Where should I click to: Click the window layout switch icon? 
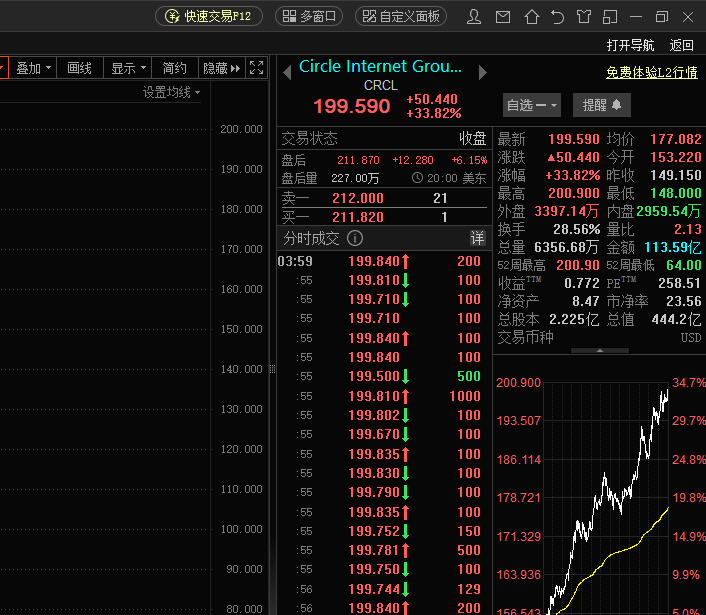coord(610,17)
